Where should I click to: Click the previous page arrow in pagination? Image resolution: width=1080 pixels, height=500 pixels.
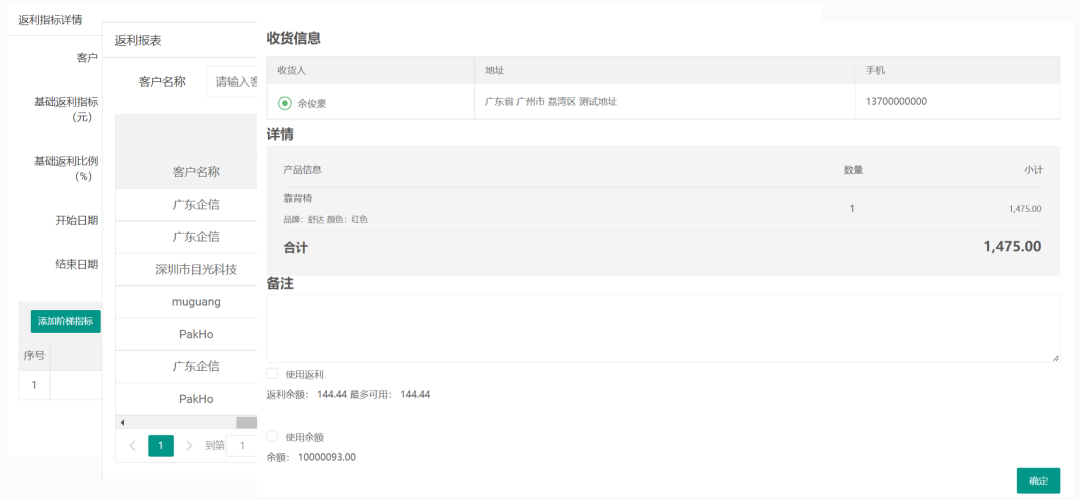tap(132, 446)
